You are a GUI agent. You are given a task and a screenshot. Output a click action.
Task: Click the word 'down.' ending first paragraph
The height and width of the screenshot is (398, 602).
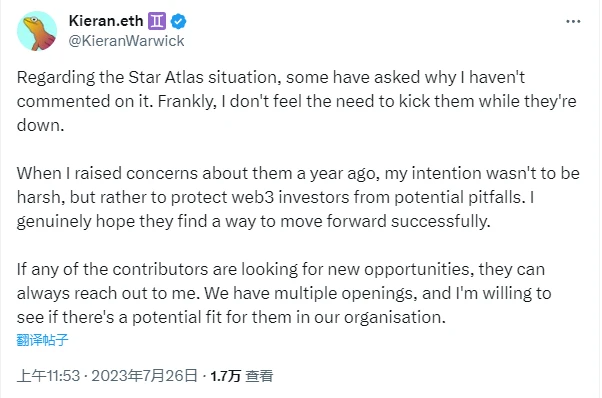click(x=40, y=125)
